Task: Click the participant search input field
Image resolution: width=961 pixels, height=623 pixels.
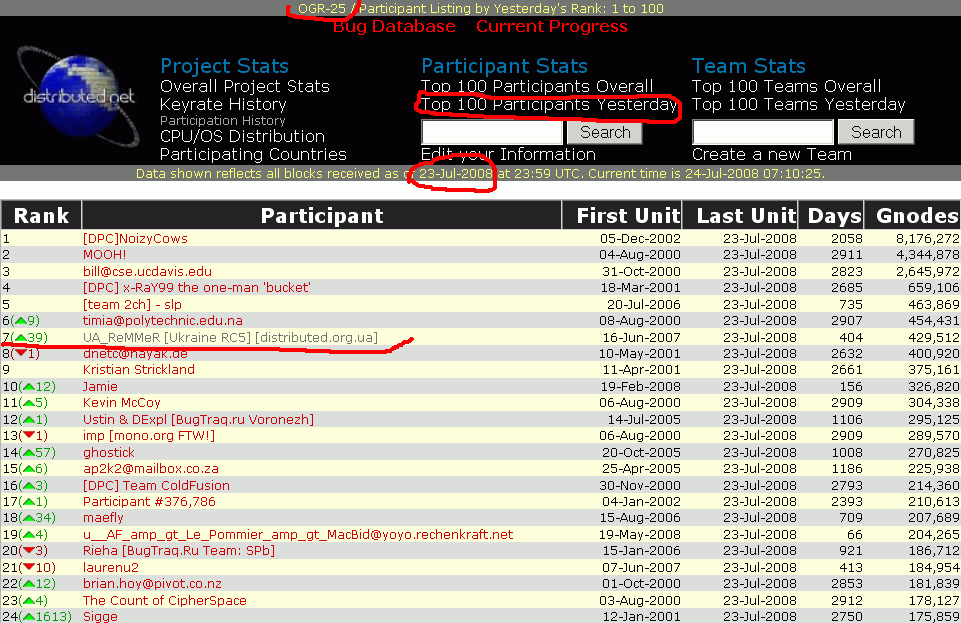Action: 492,132
